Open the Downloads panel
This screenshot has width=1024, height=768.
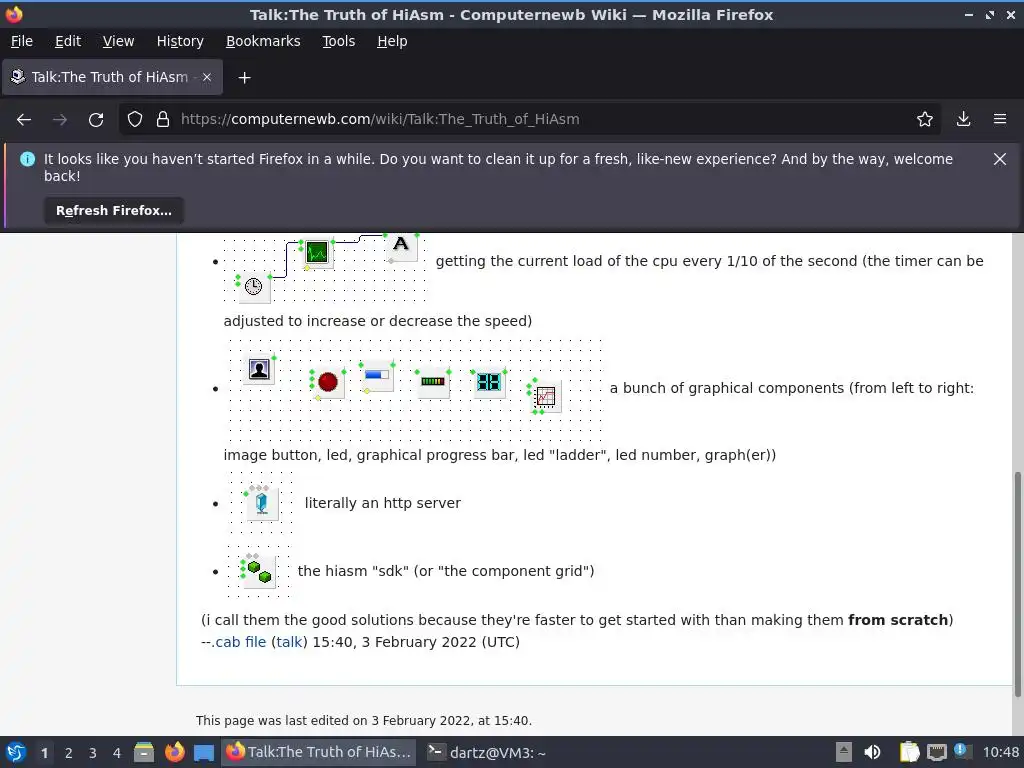point(963,120)
